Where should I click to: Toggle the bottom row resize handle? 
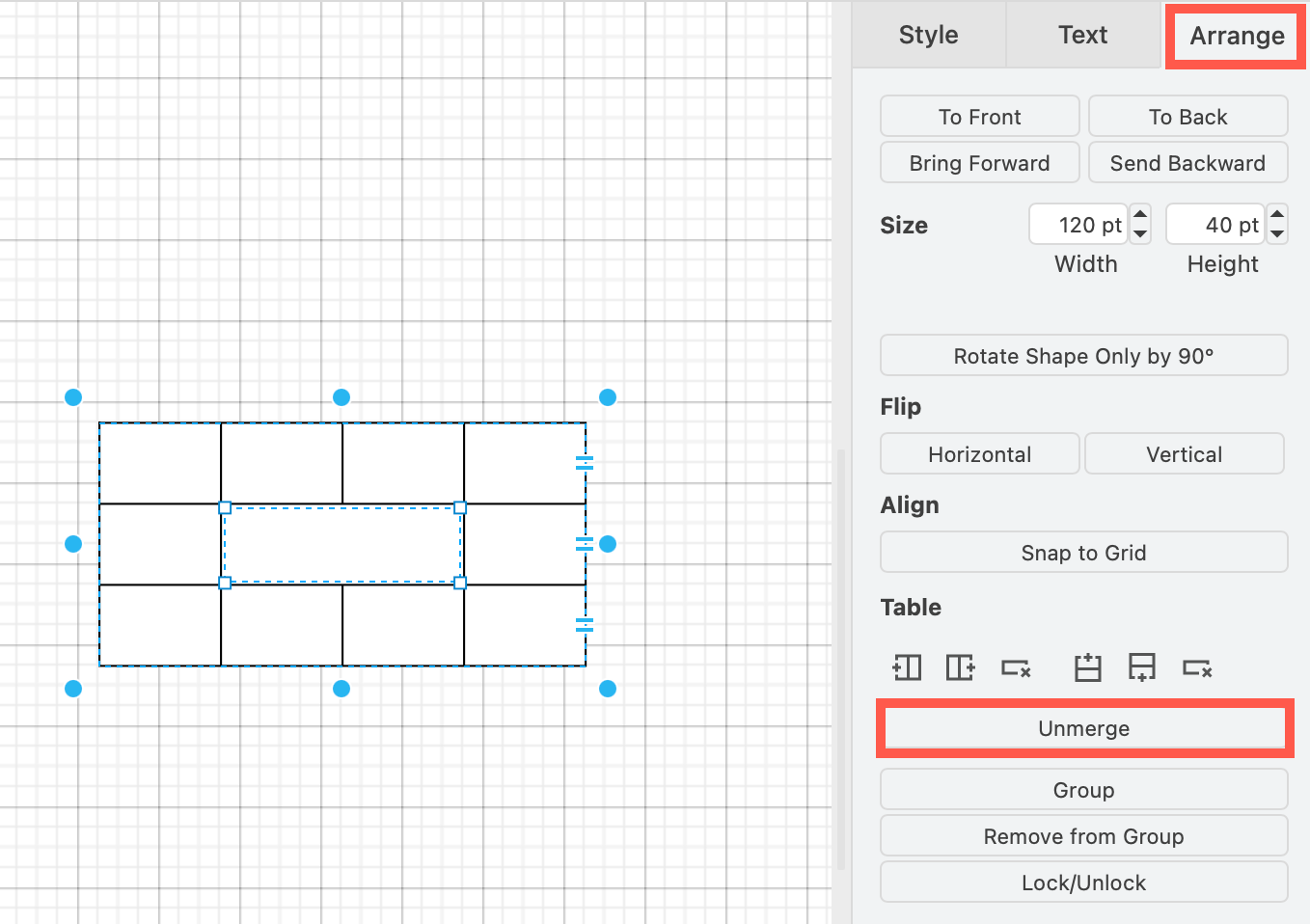pos(586,625)
